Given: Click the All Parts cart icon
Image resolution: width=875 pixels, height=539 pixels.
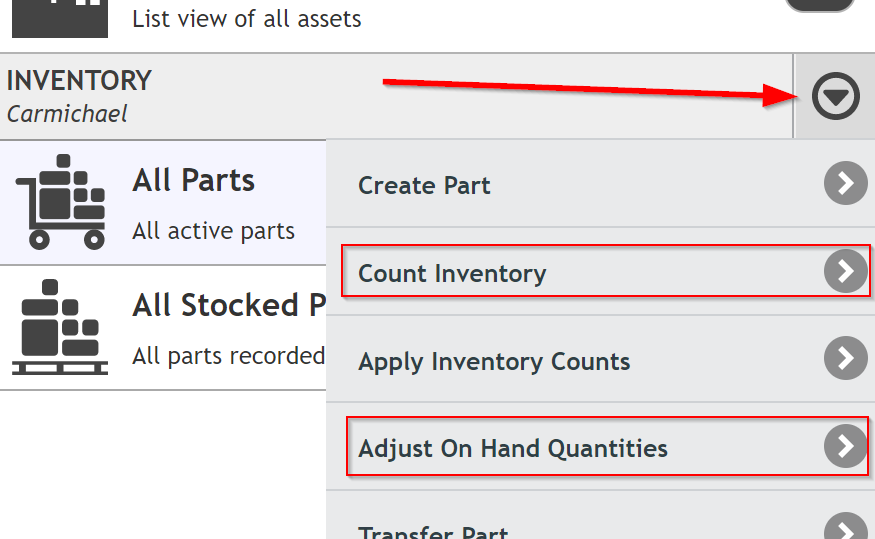Looking at the screenshot, I should [x=60, y=201].
